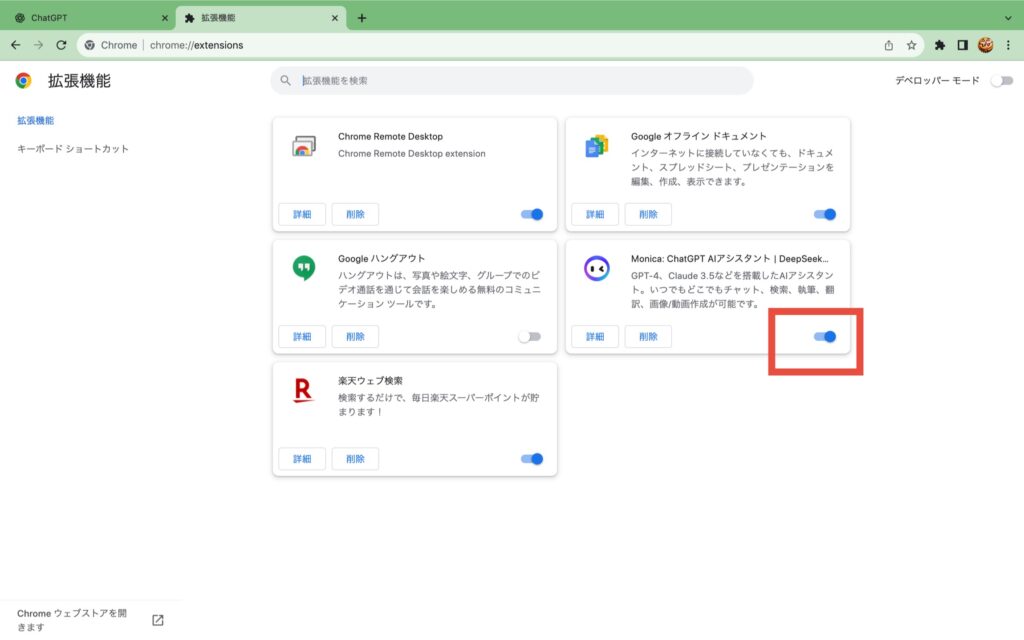Close the 拡張機能 tab
This screenshot has height=640, width=1024.
(x=335, y=18)
